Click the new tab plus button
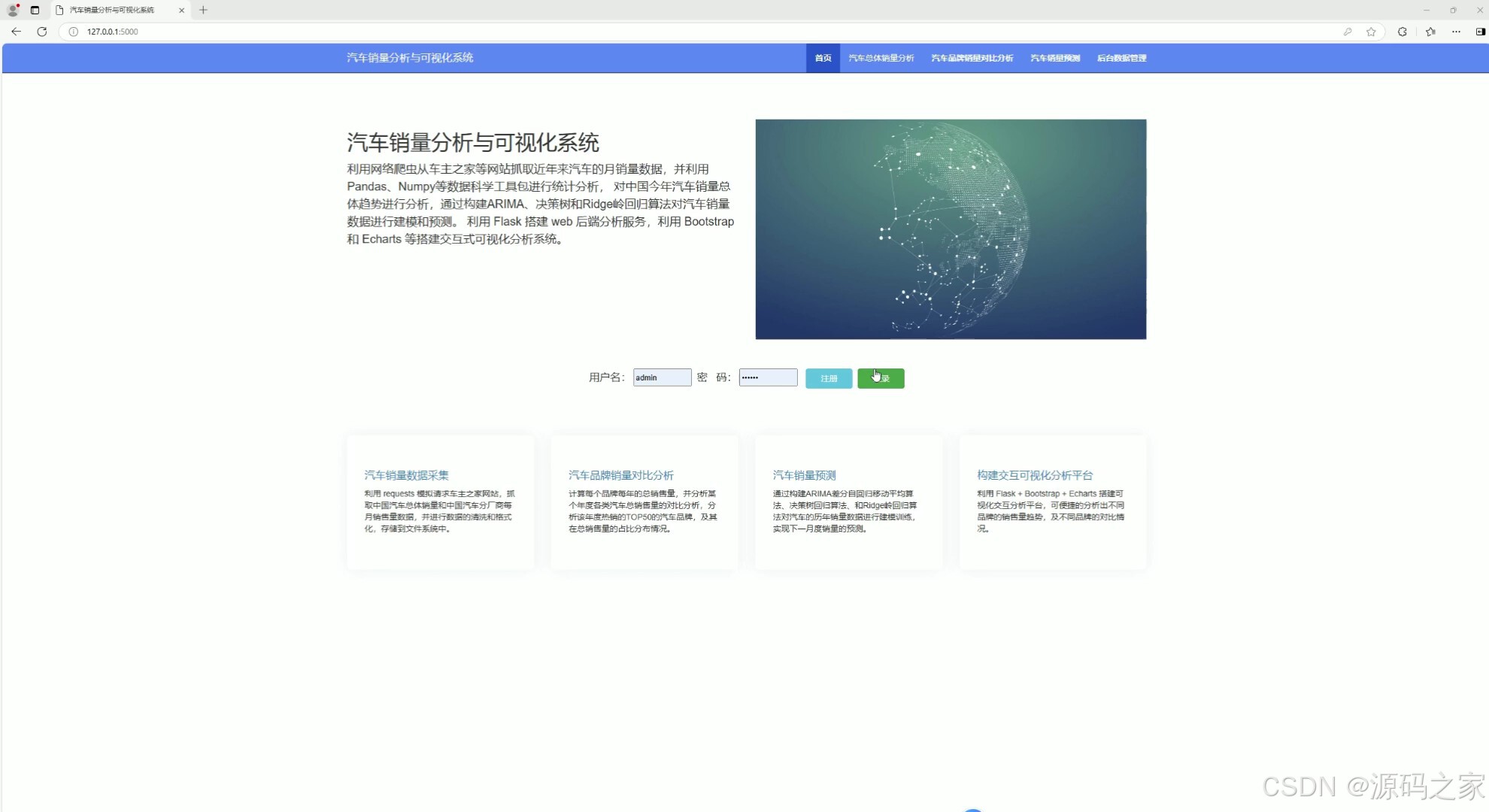The width and height of the screenshot is (1489, 812). (x=203, y=10)
